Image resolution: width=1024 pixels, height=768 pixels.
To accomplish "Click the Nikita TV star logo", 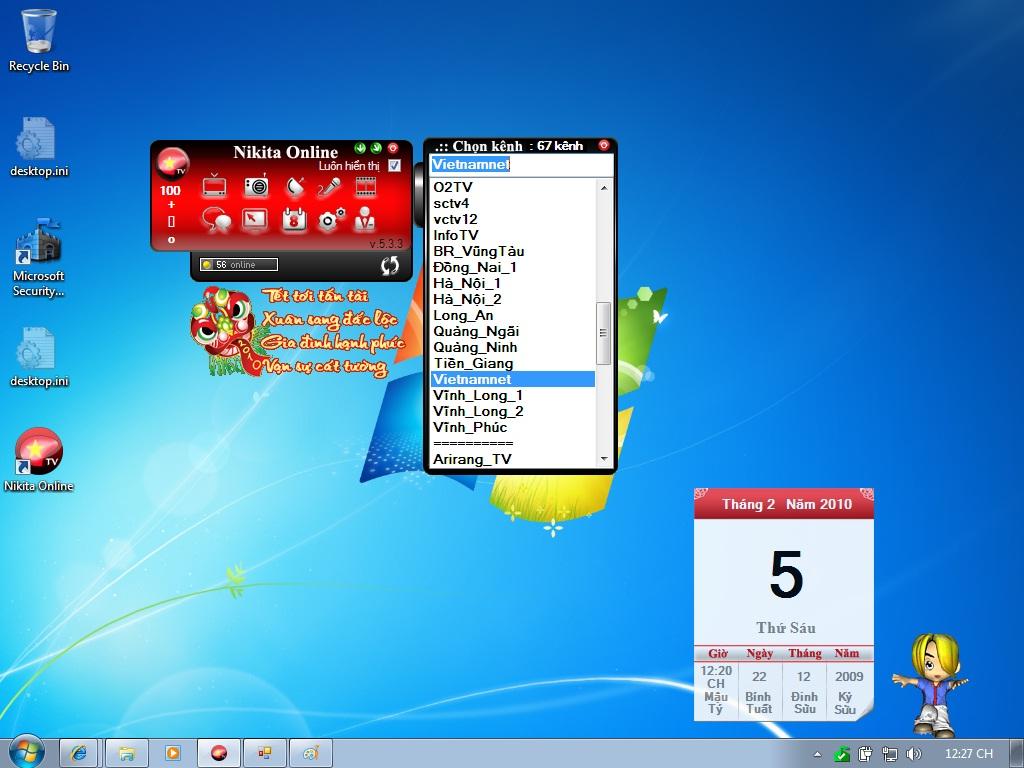I will tap(172, 164).
